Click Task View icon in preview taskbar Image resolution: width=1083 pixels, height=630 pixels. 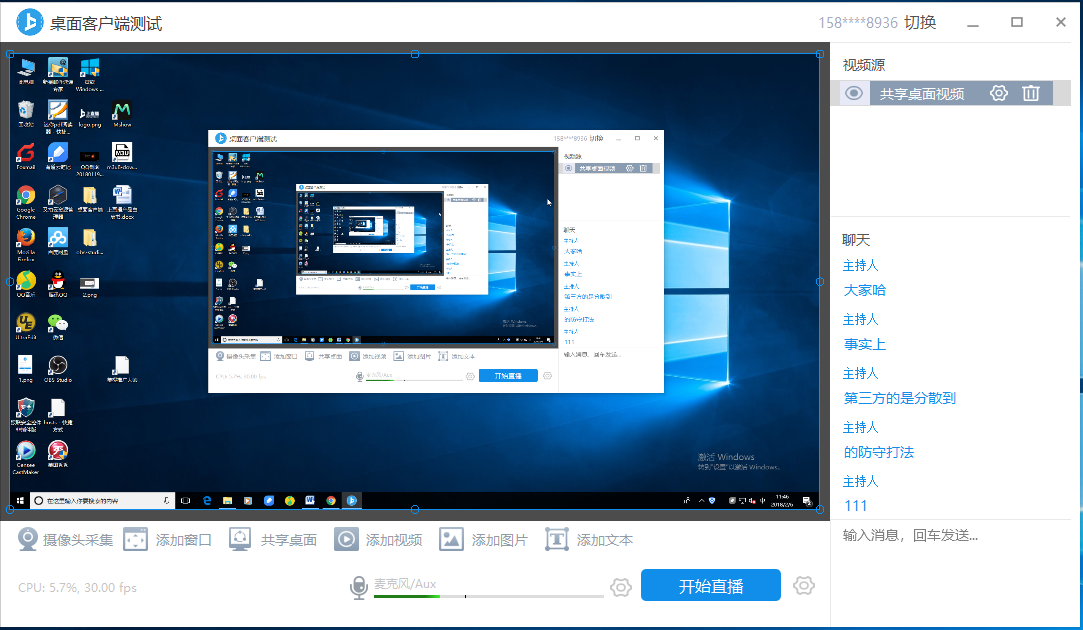click(185, 500)
